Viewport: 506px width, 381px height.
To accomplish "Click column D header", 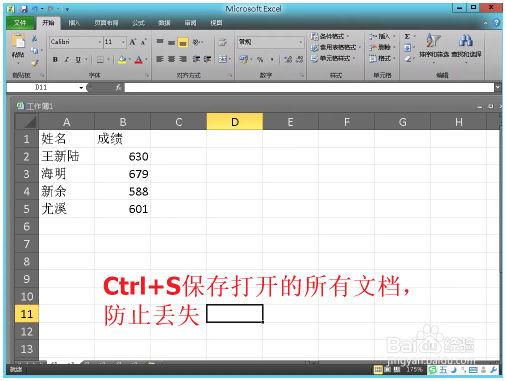I will click(235, 122).
